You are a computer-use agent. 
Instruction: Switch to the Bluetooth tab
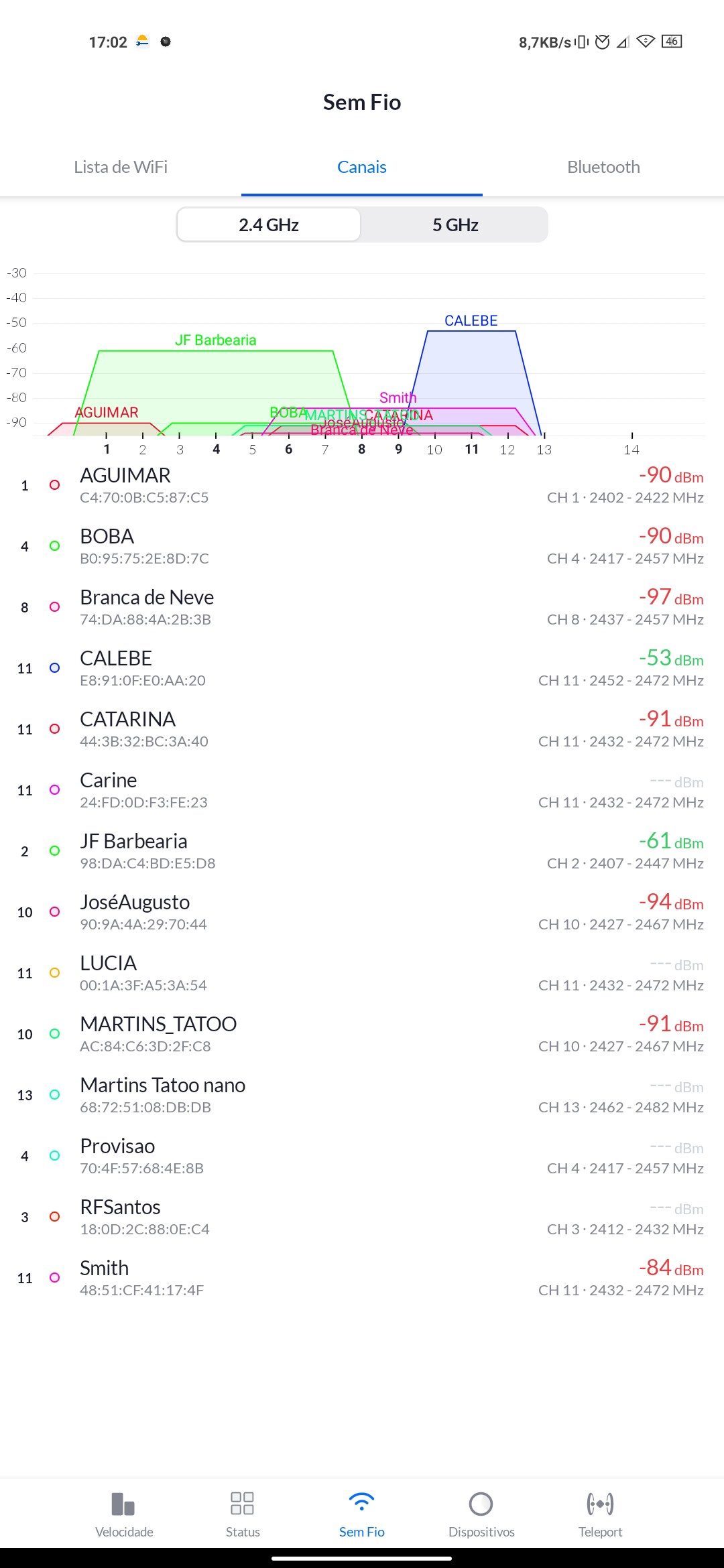tap(603, 167)
